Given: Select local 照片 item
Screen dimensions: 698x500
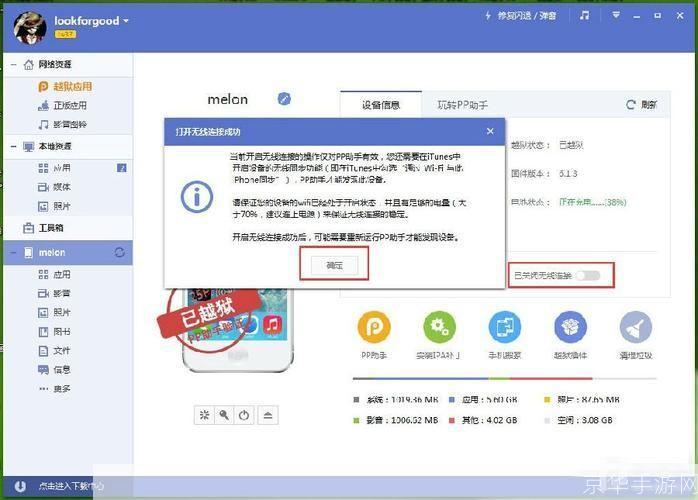Looking at the screenshot, I should pos(55,206).
